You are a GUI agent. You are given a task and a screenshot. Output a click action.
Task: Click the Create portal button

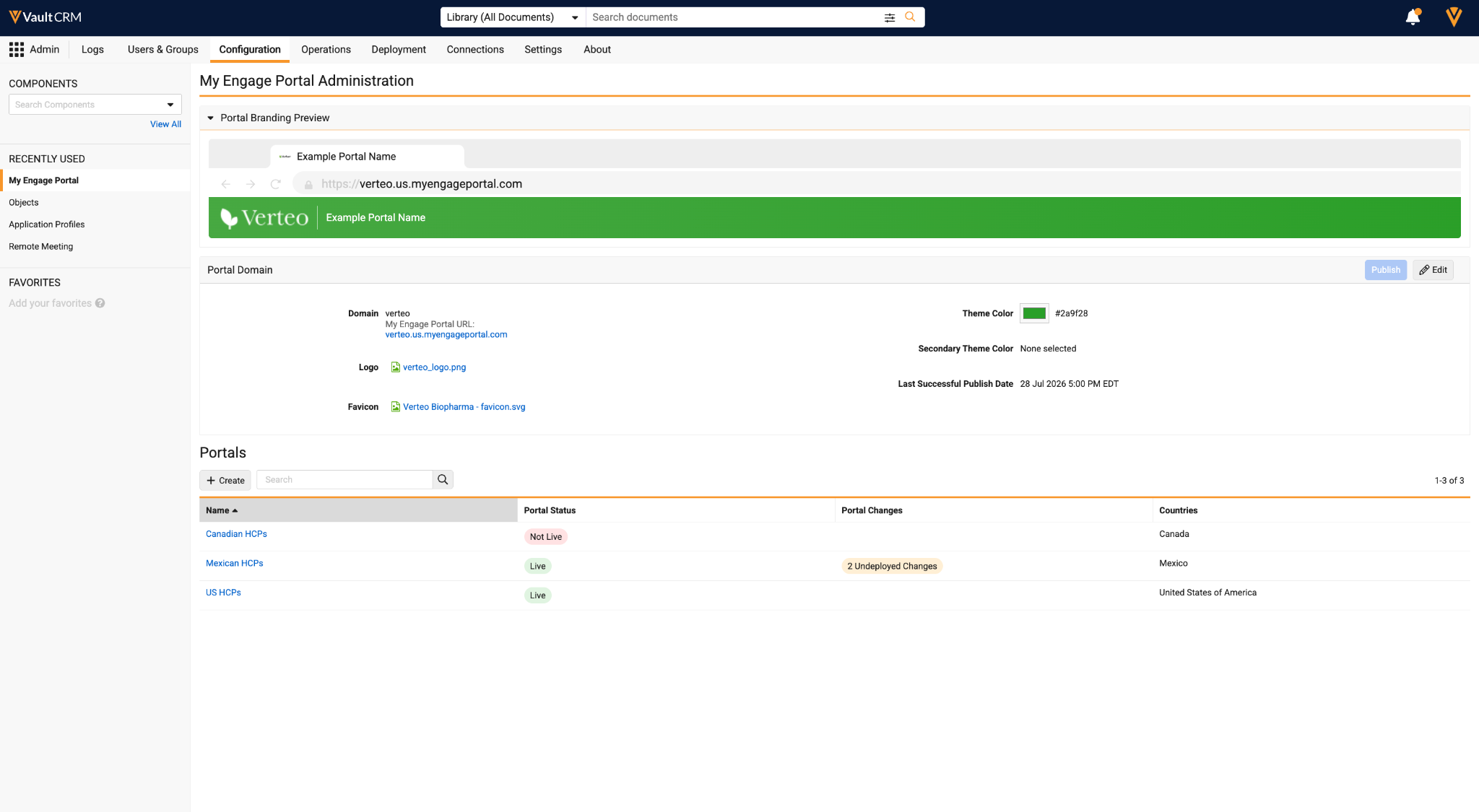[225, 480]
